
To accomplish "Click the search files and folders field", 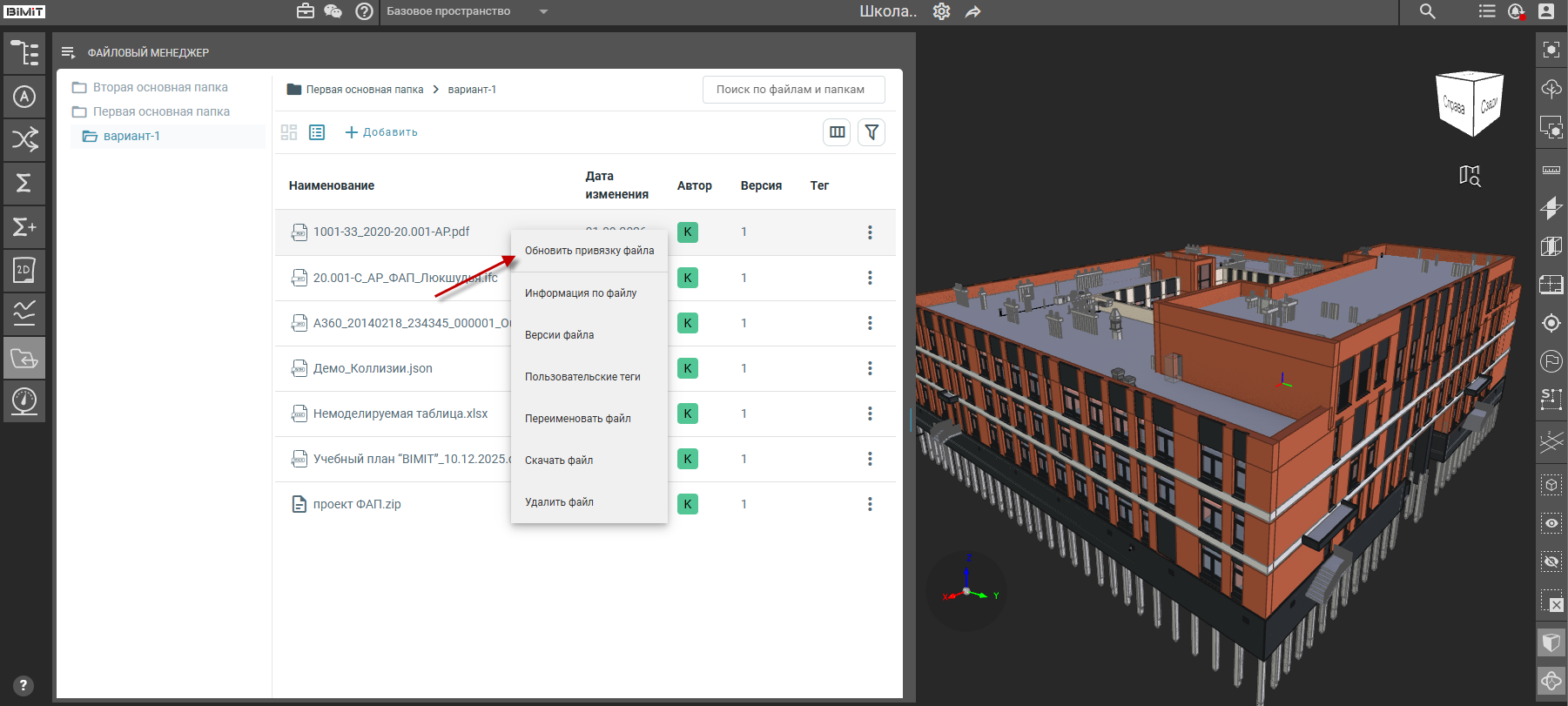I will point(794,90).
